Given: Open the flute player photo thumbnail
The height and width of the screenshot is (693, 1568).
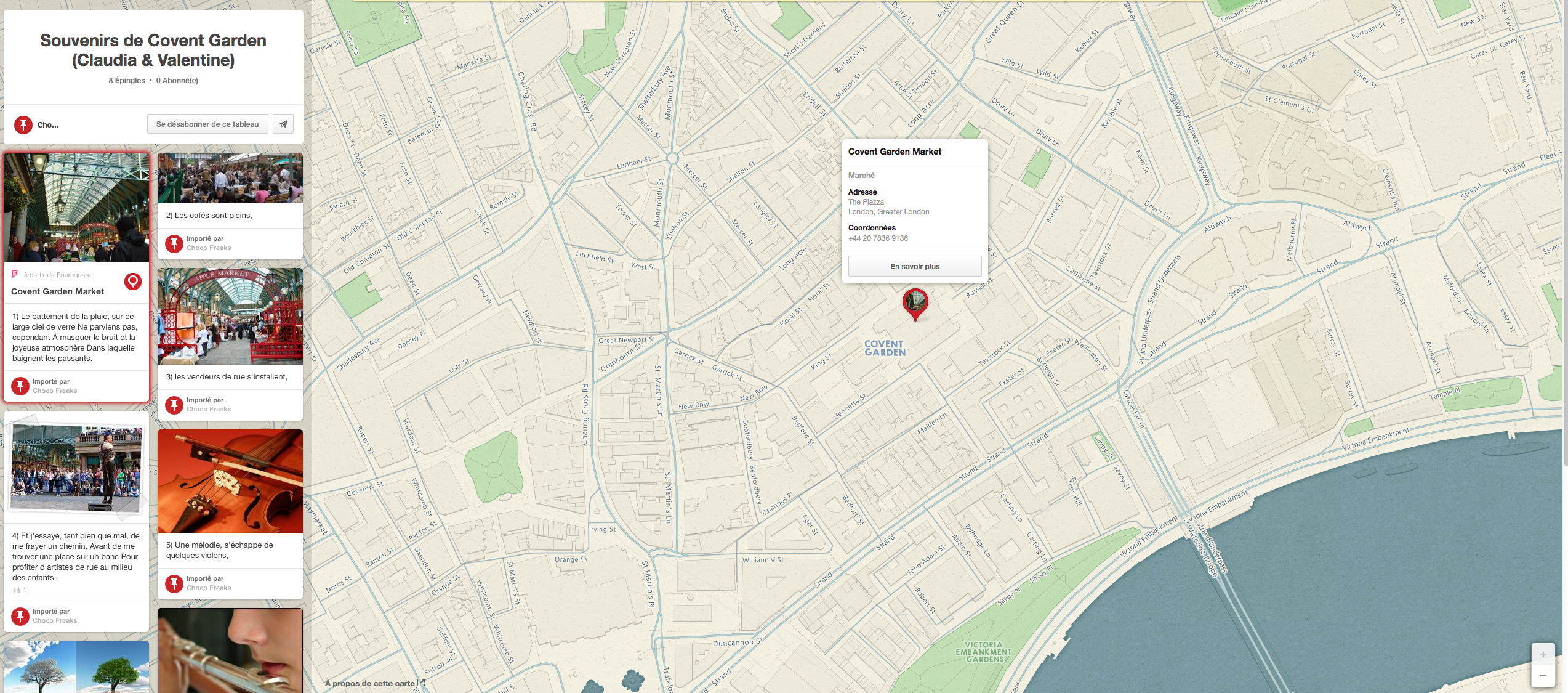Looking at the screenshot, I should click(230, 650).
